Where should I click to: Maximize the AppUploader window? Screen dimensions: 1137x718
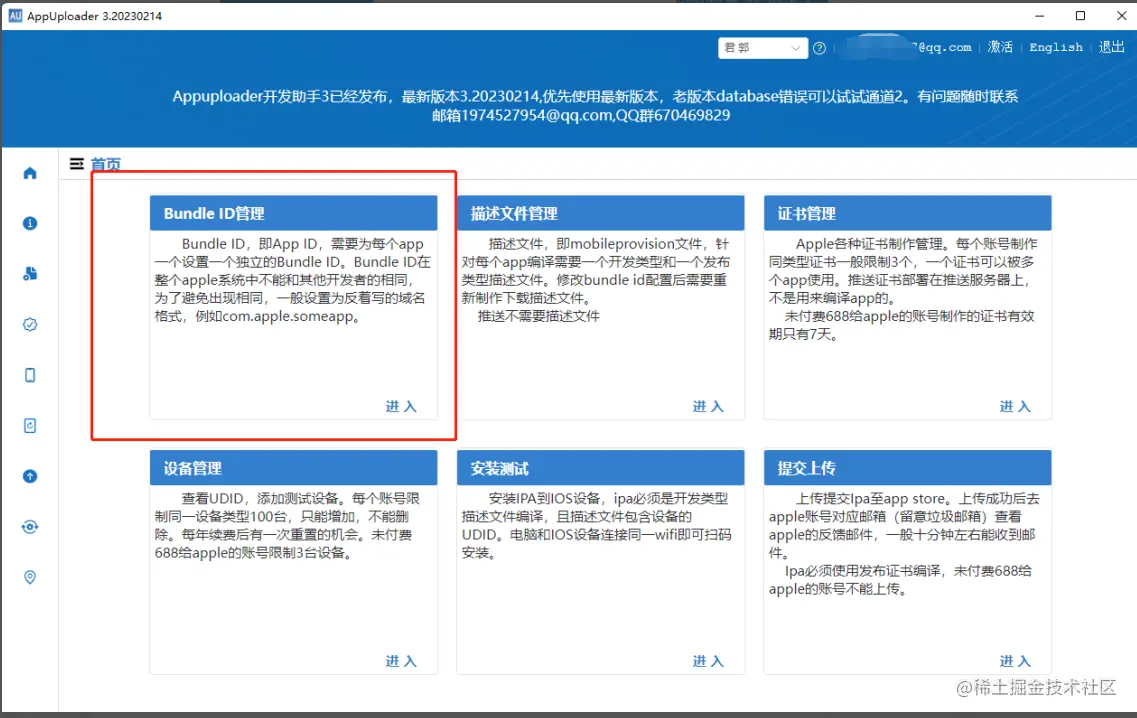[1080, 15]
